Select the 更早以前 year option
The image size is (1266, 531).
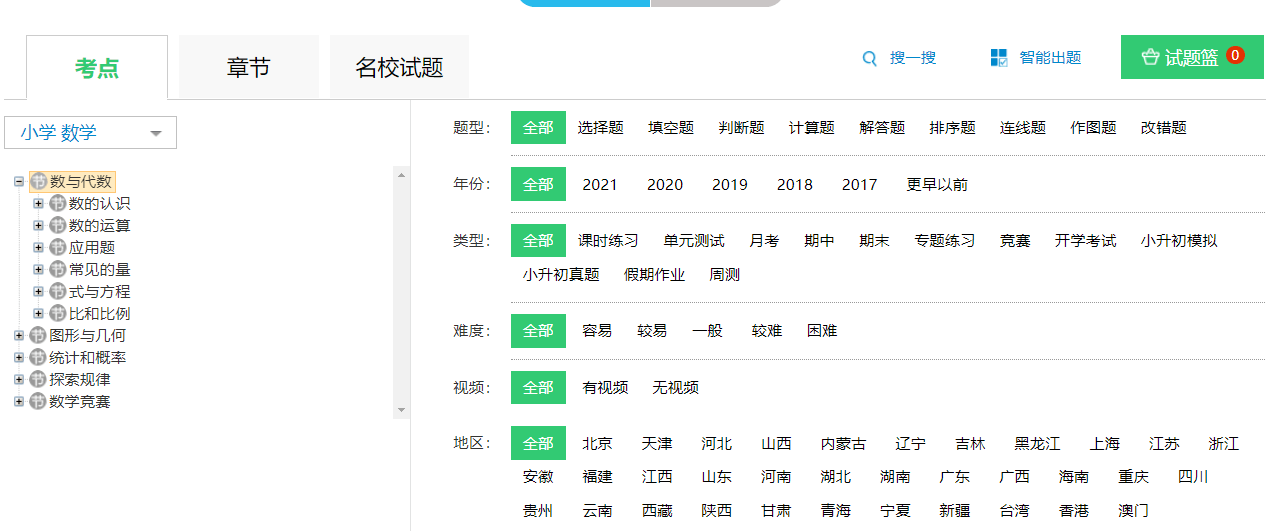point(937,185)
